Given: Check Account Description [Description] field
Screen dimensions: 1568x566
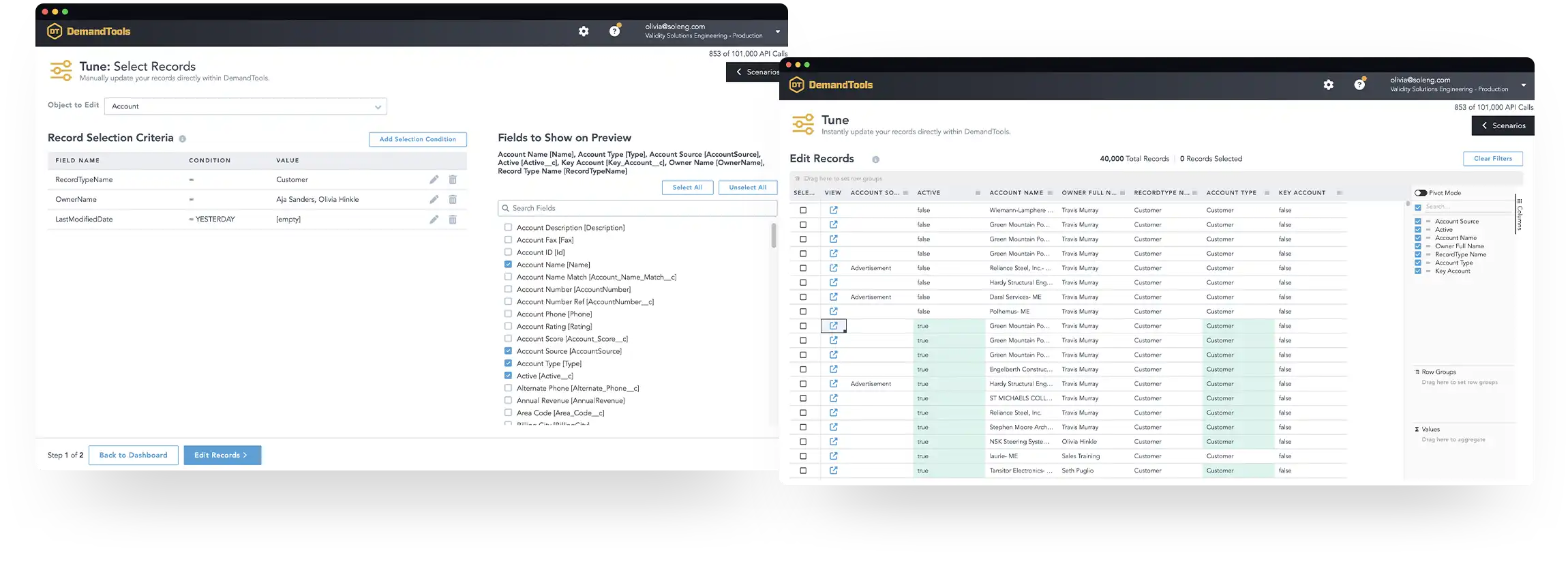Looking at the screenshot, I should point(508,227).
